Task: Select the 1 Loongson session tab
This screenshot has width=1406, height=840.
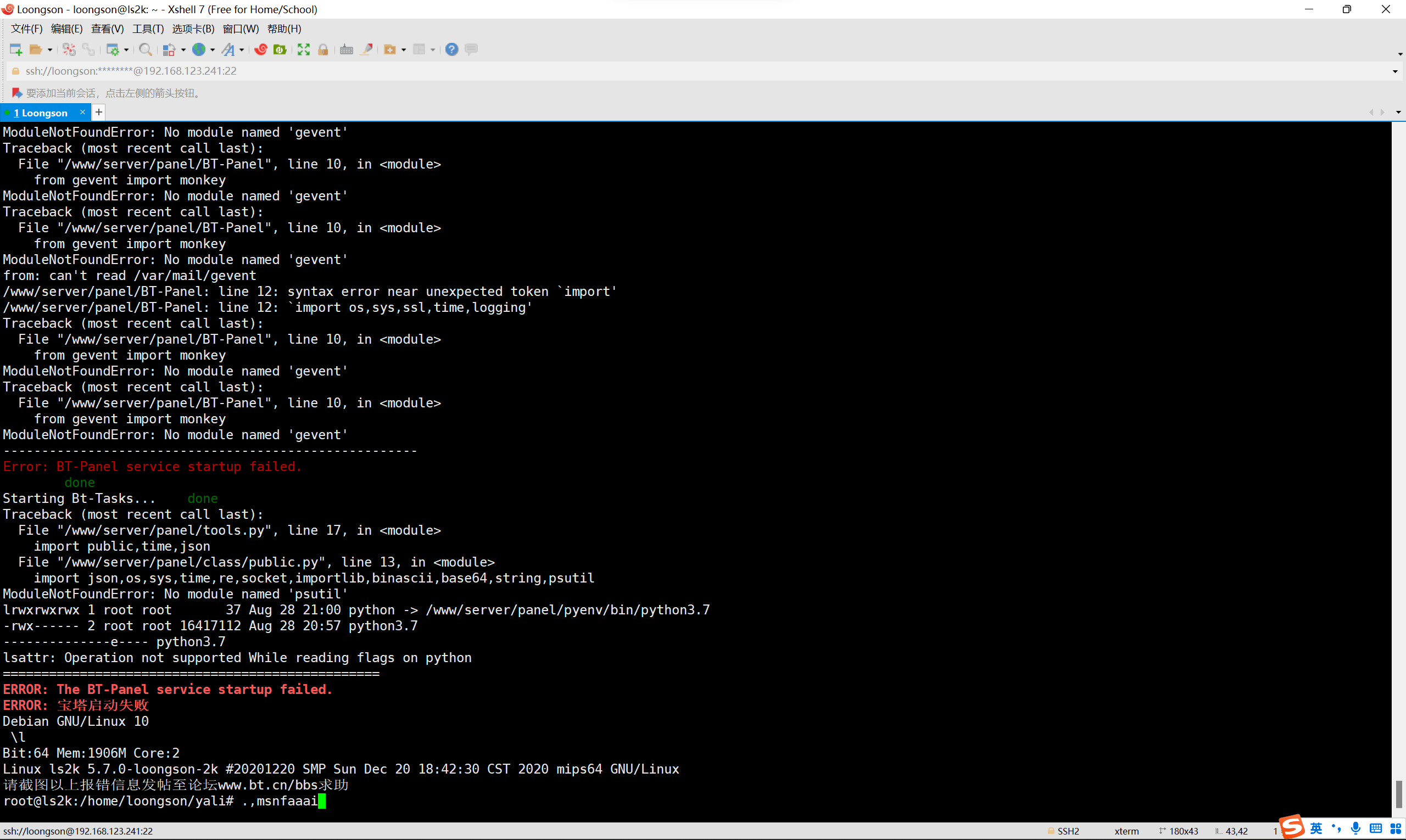Action: (40, 113)
